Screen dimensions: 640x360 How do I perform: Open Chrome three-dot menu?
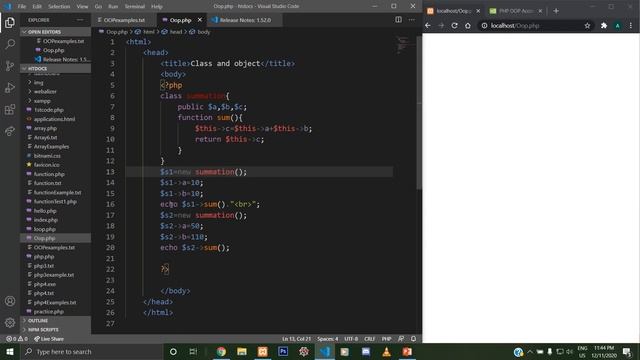coord(631,26)
